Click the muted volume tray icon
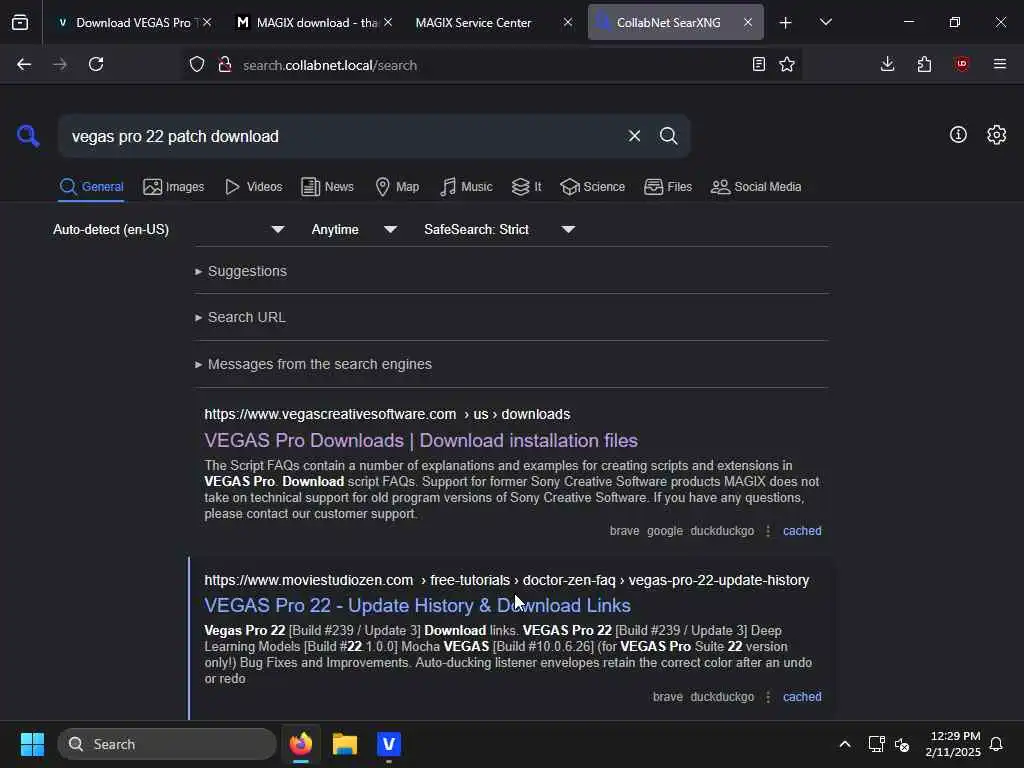The image size is (1024, 768). (x=902, y=744)
